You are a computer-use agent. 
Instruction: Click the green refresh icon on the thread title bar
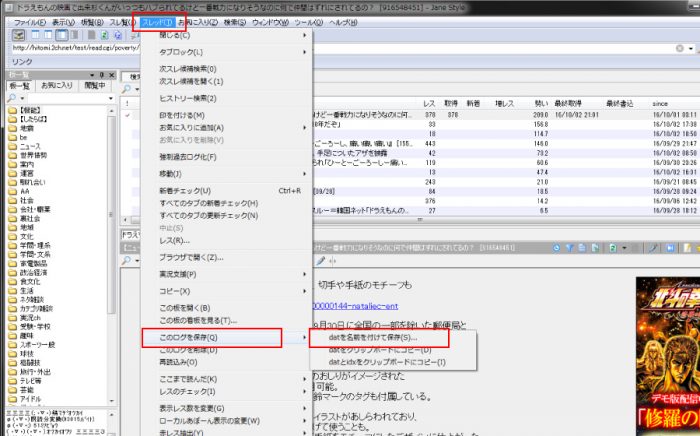point(613,248)
